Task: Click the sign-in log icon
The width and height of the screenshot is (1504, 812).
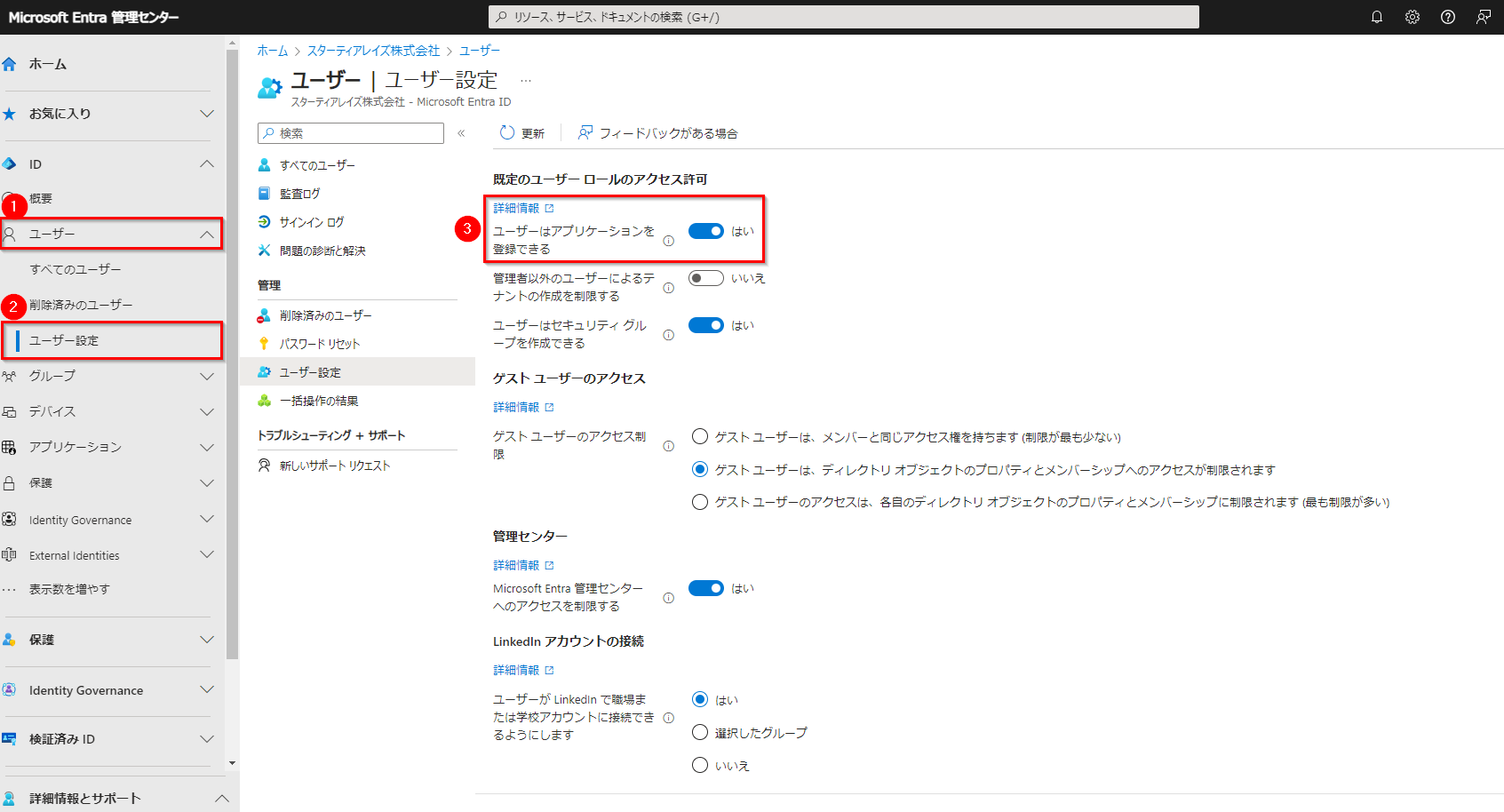Action: point(264,221)
